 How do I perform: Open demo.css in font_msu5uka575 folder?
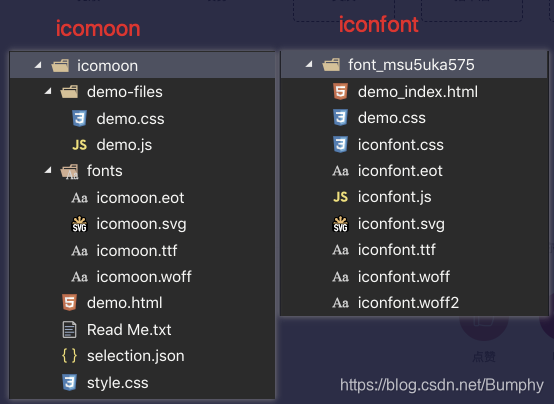point(391,118)
